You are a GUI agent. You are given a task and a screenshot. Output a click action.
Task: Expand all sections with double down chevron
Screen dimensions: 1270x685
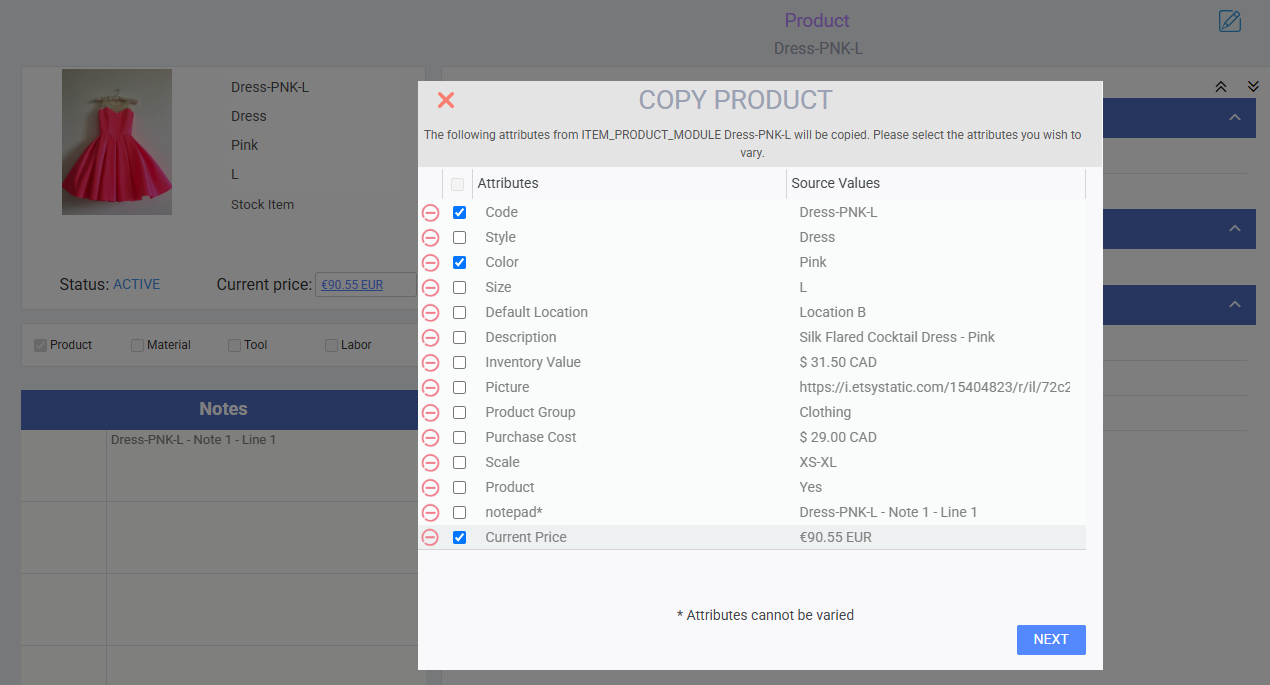click(x=1253, y=87)
